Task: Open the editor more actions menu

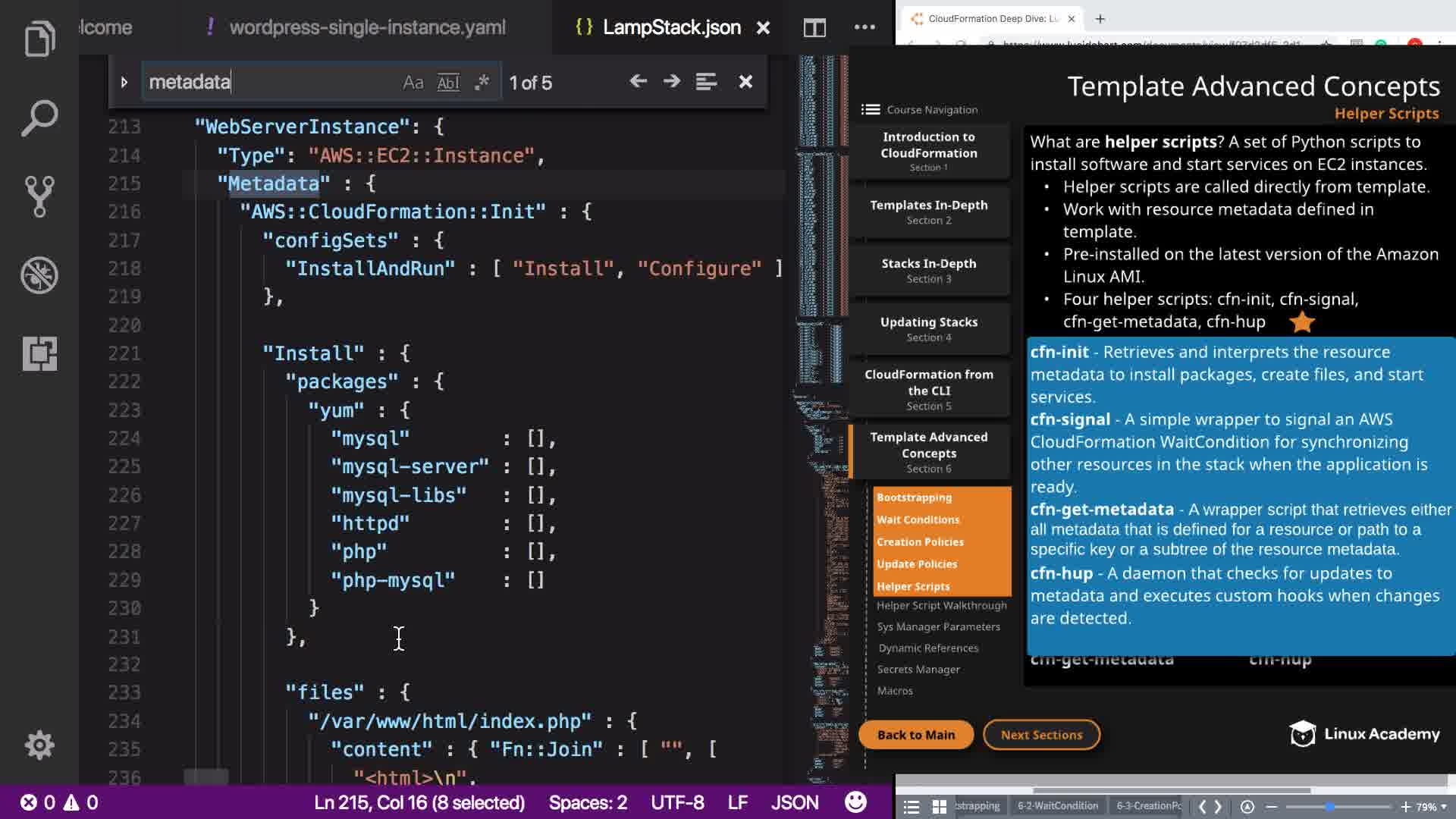Action: [864, 27]
